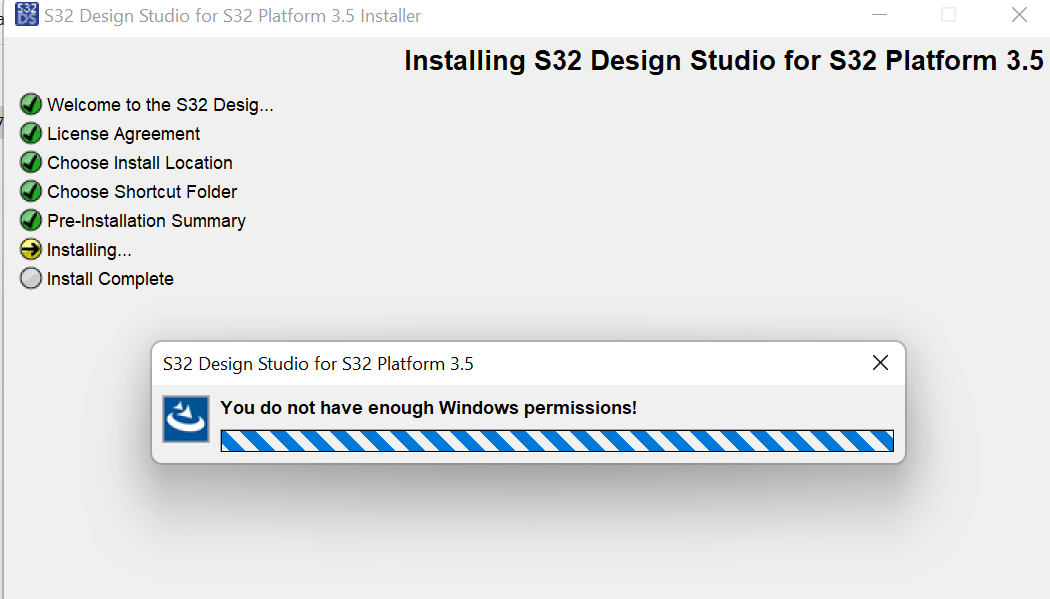Viewport: 1050px width, 599px height.
Task: Click the check icon for Choose Install Location
Action: pyautogui.click(x=30, y=162)
